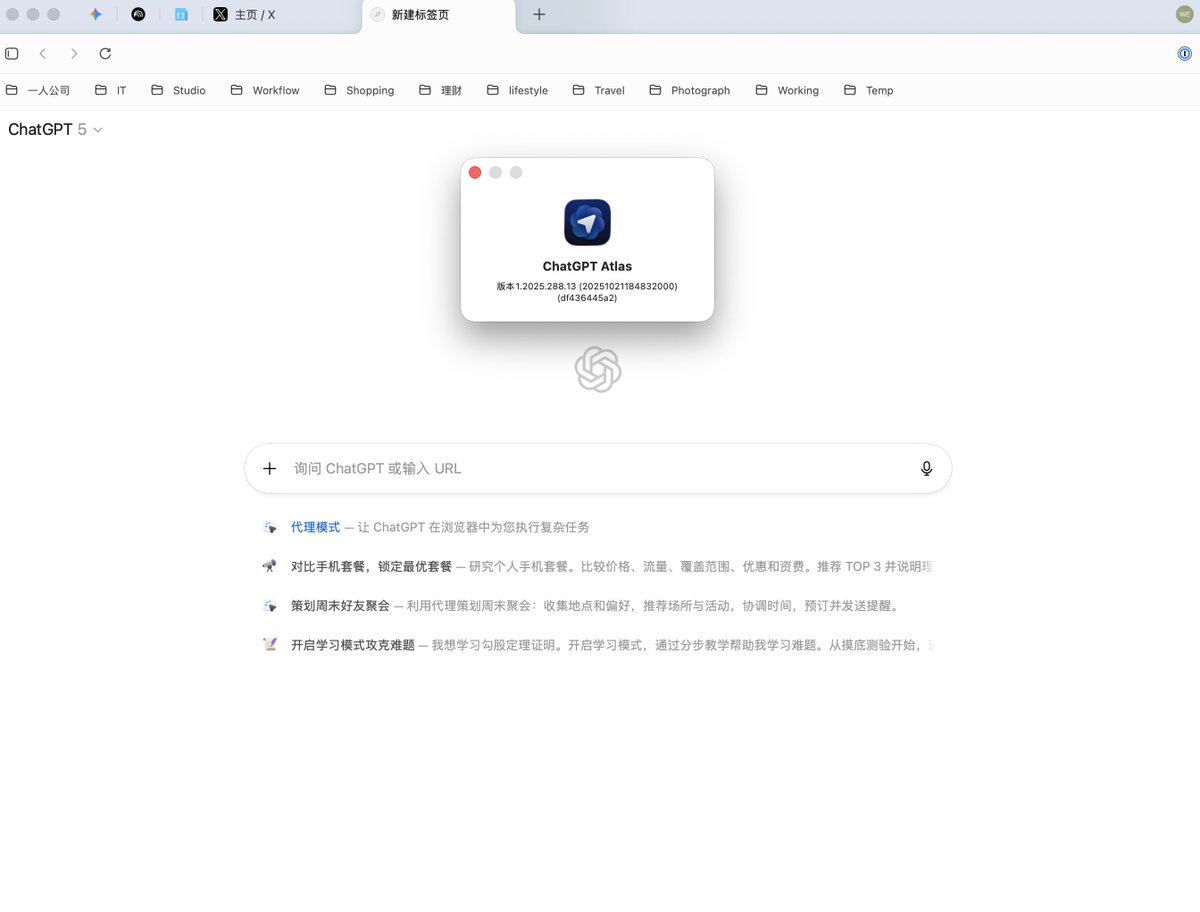Click the forward navigation arrow
This screenshot has width=1200, height=912.
click(74, 54)
